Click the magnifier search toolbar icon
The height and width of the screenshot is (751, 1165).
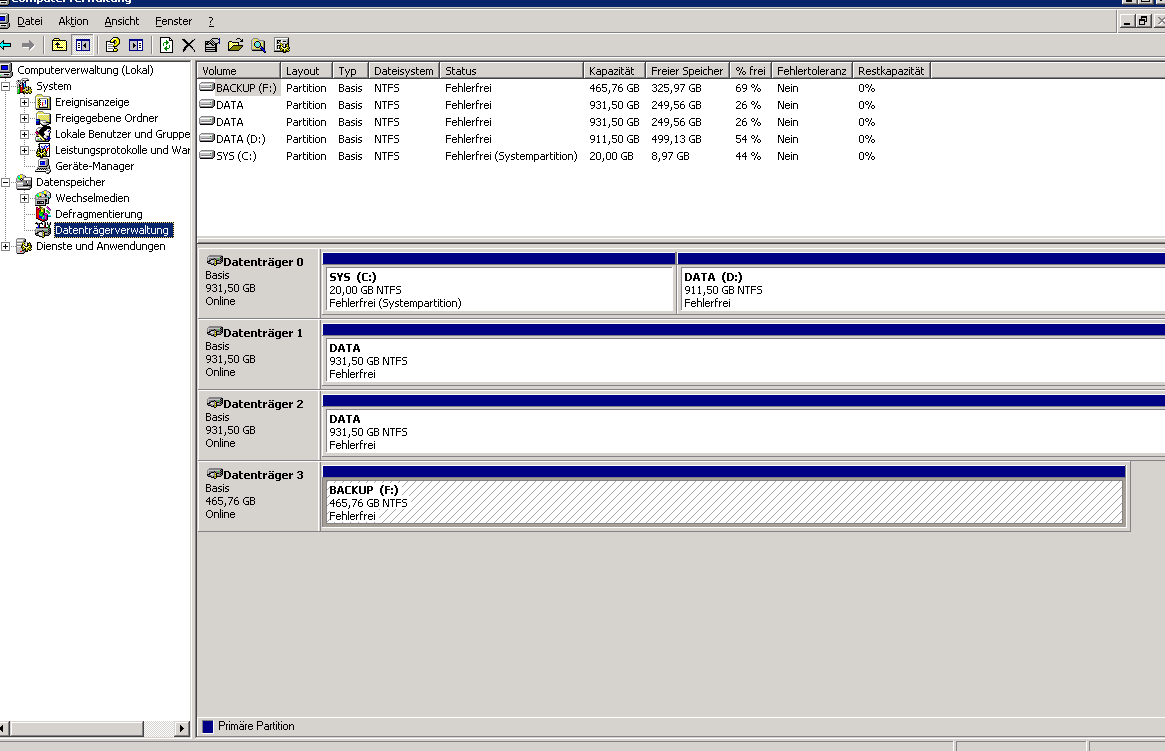[259, 45]
